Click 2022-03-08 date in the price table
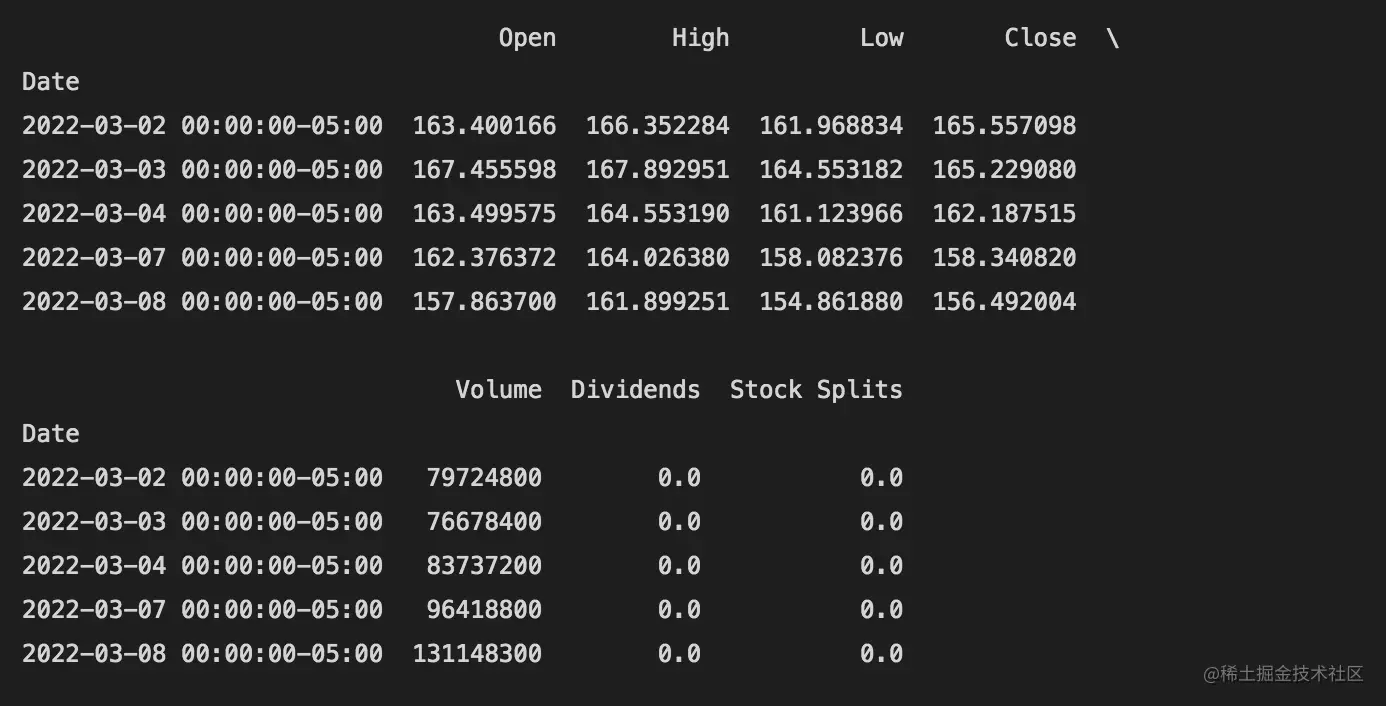 pos(202,302)
